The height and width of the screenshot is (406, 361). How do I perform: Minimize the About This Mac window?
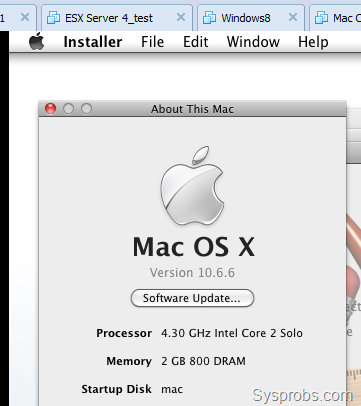pyautogui.click(x=68, y=109)
